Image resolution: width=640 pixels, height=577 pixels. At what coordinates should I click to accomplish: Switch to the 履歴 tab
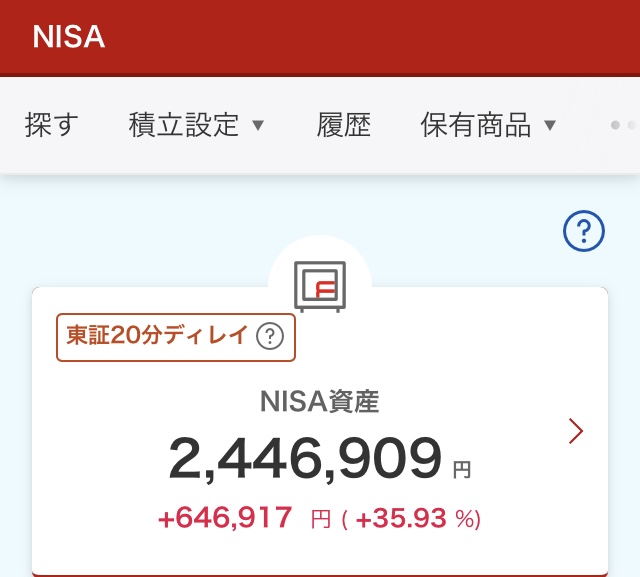click(x=344, y=125)
